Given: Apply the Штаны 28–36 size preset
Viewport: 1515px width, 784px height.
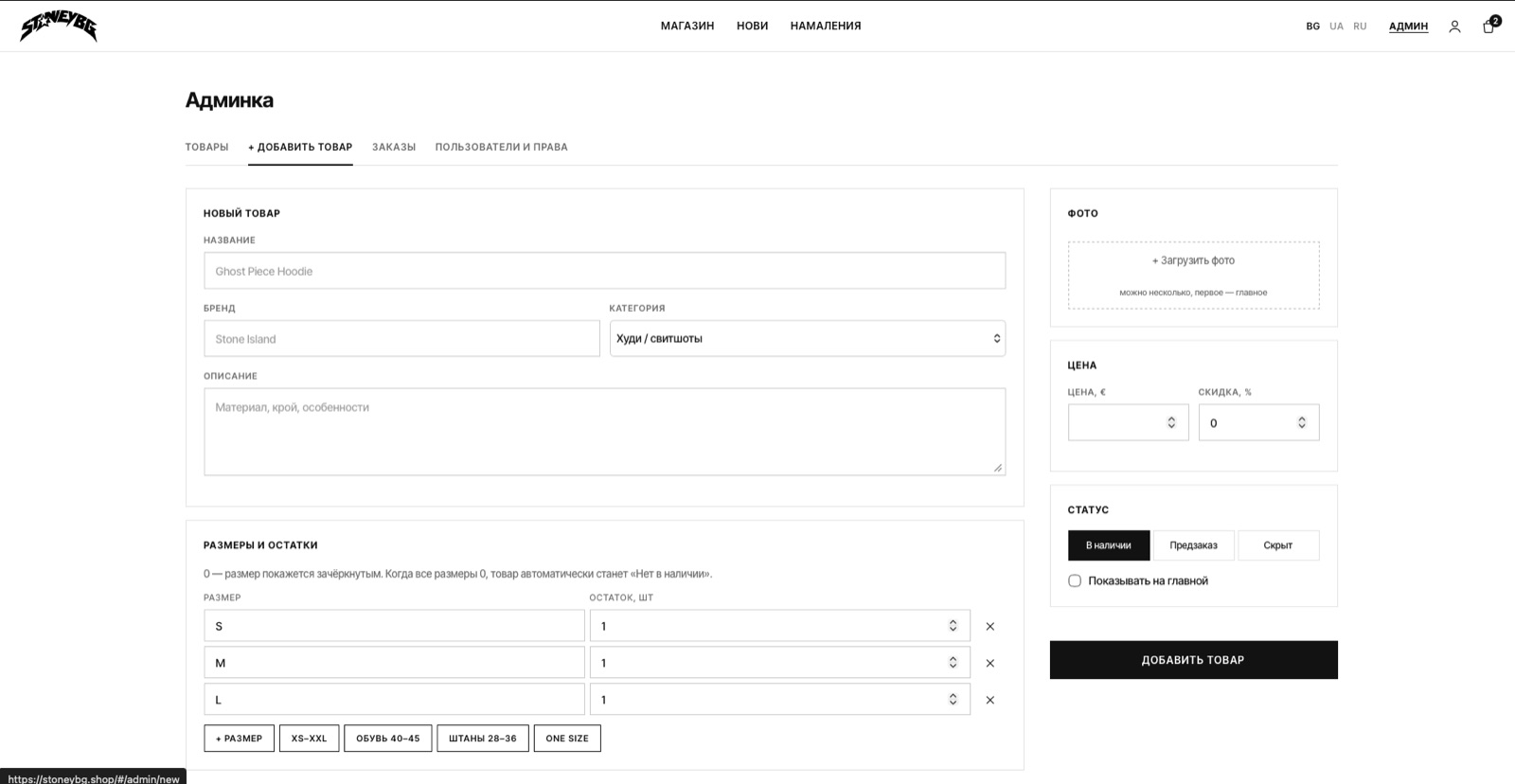Looking at the screenshot, I should (483, 739).
